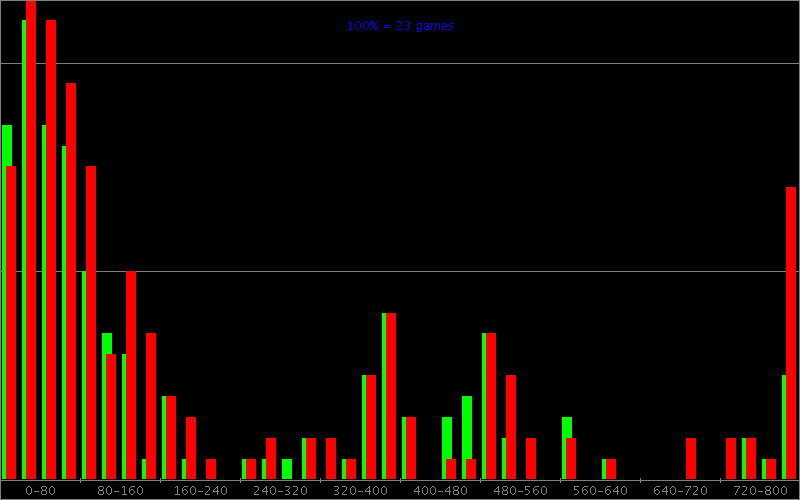Click the '0-80' axis label
This screenshot has width=800, height=500.
click(40, 491)
